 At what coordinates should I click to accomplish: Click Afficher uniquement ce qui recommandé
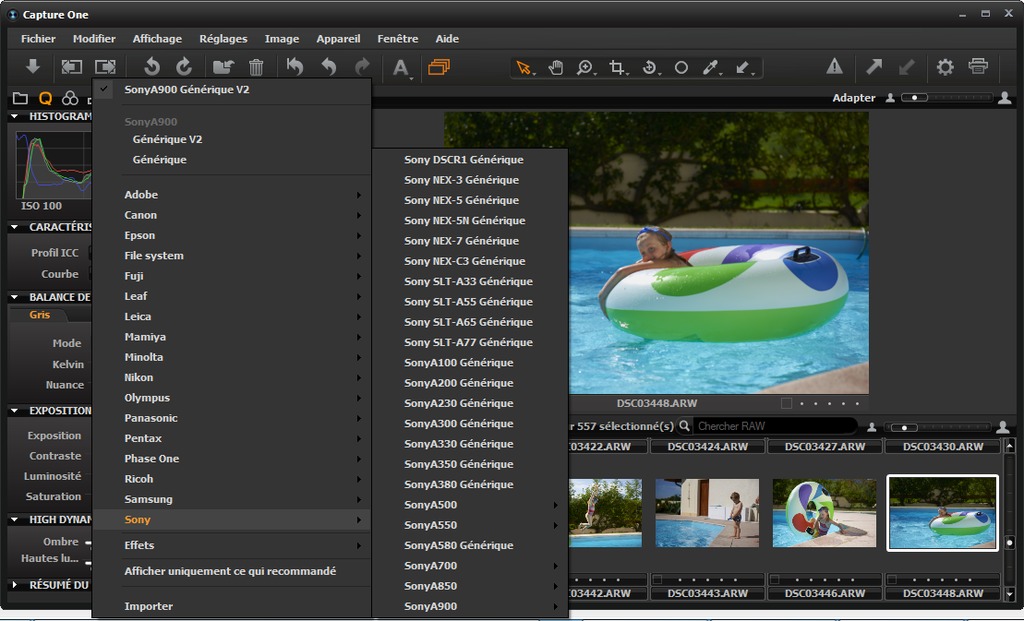(230, 571)
